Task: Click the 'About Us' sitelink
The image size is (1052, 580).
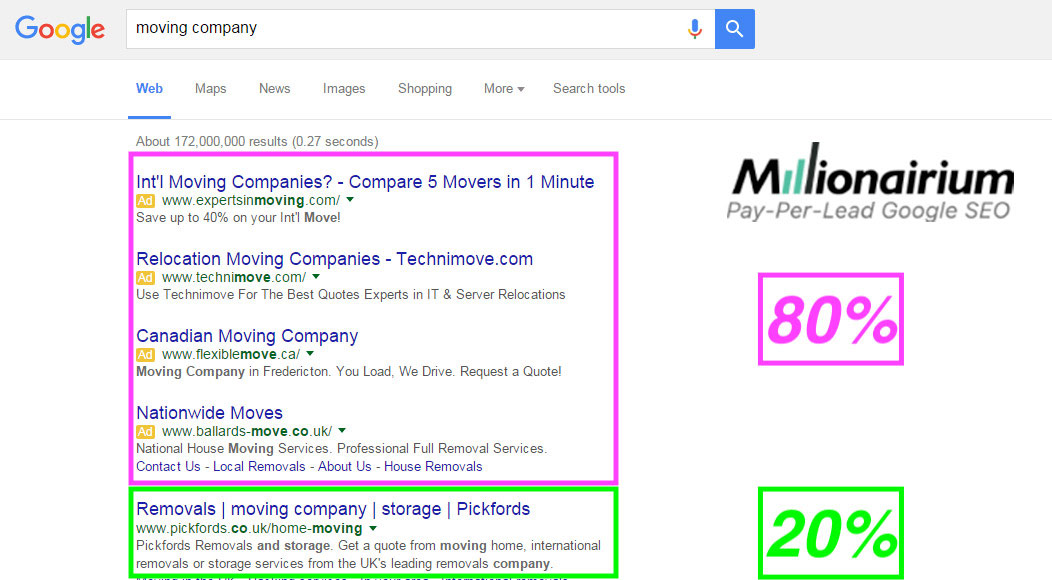Action: tap(345, 467)
